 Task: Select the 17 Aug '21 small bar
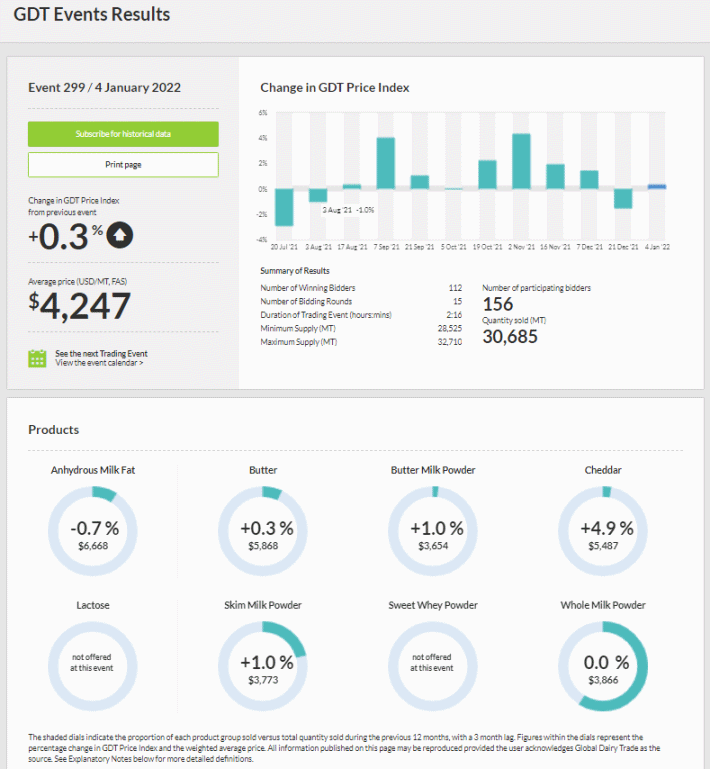(352, 187)
